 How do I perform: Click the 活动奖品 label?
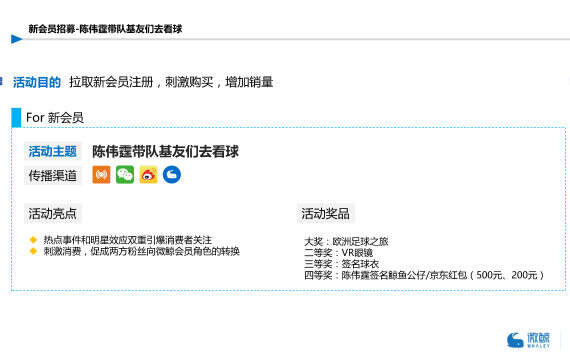(325, 213)
